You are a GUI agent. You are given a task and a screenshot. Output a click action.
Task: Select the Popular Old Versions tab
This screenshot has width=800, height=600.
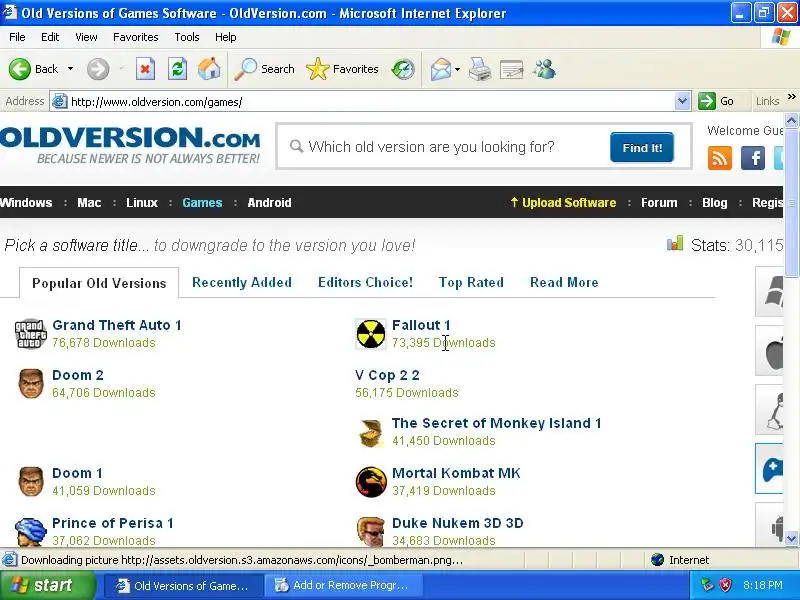tap(99, 283)
